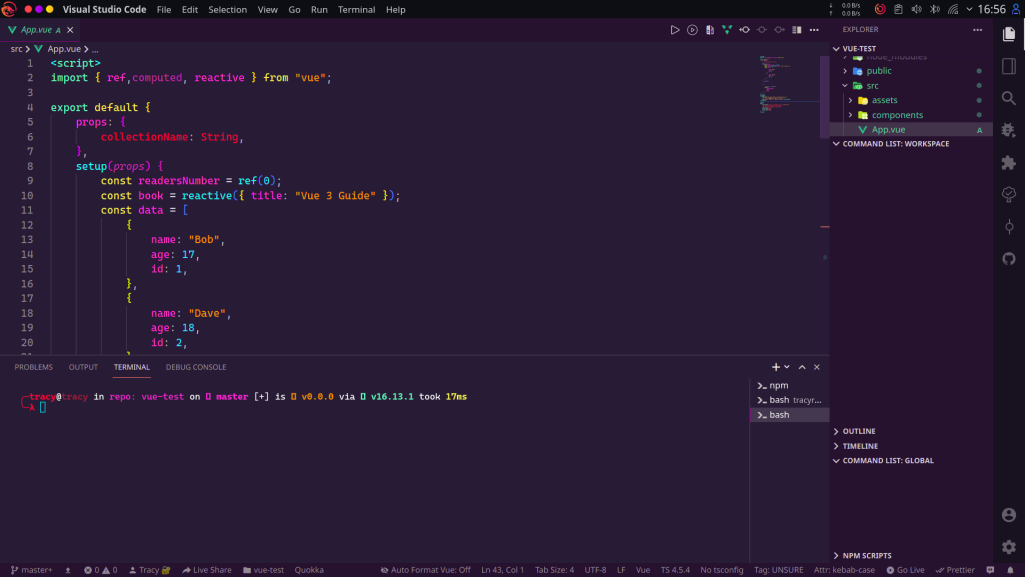
Task: Switch to the OUTPUT panel tab
Action: click(x=83, y=366)
